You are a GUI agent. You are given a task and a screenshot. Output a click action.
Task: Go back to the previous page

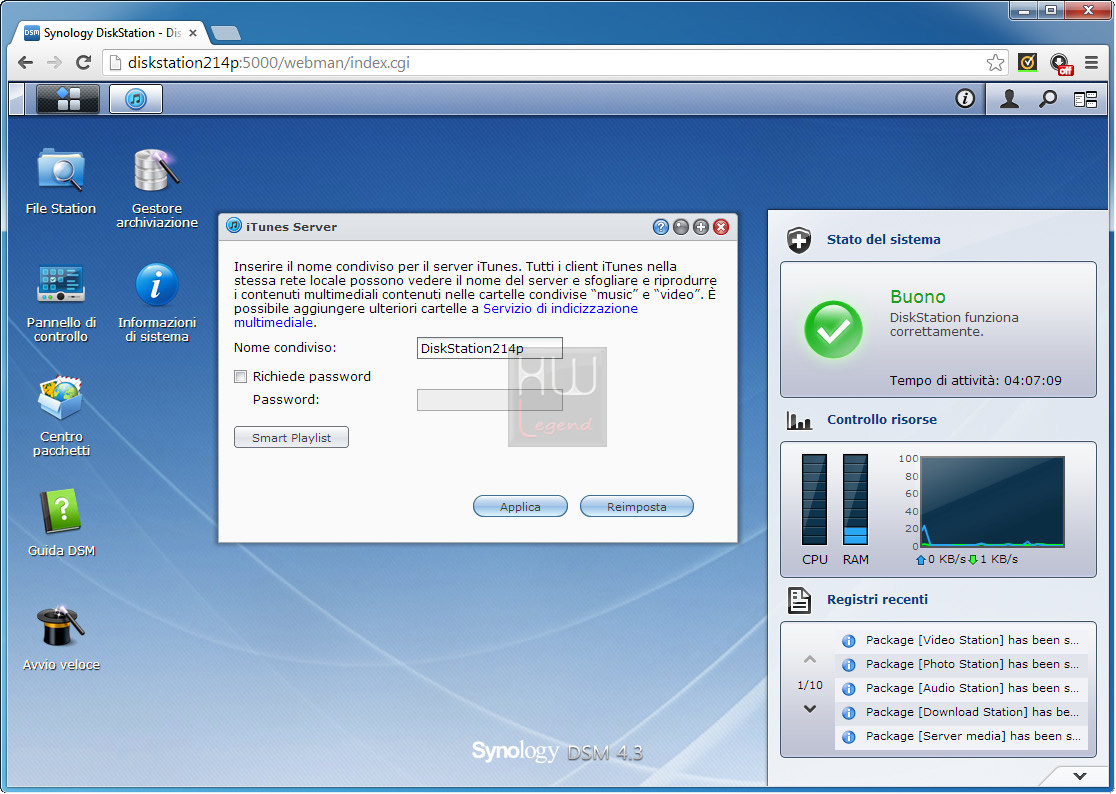[26, 63]
